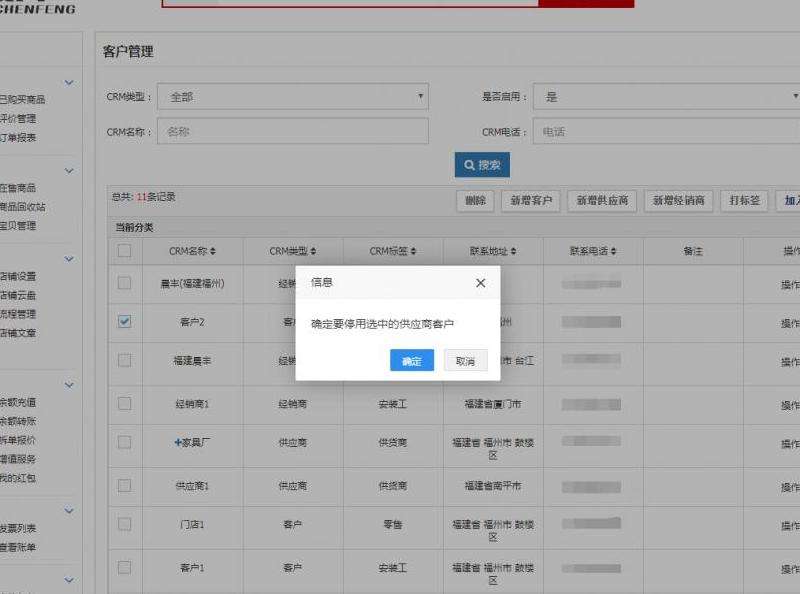Open 评价管理 in the sidebar
Viewport: 800px width, 594px height.
pos(18,118)
